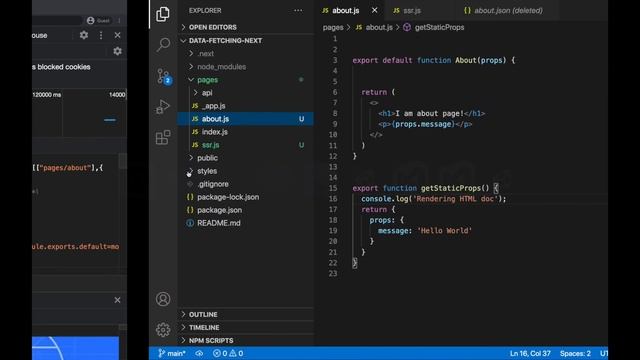Open the Explorer view in activity bar
Screen dimensions: 640x360
pyautogui.click(x=163, y=14)
